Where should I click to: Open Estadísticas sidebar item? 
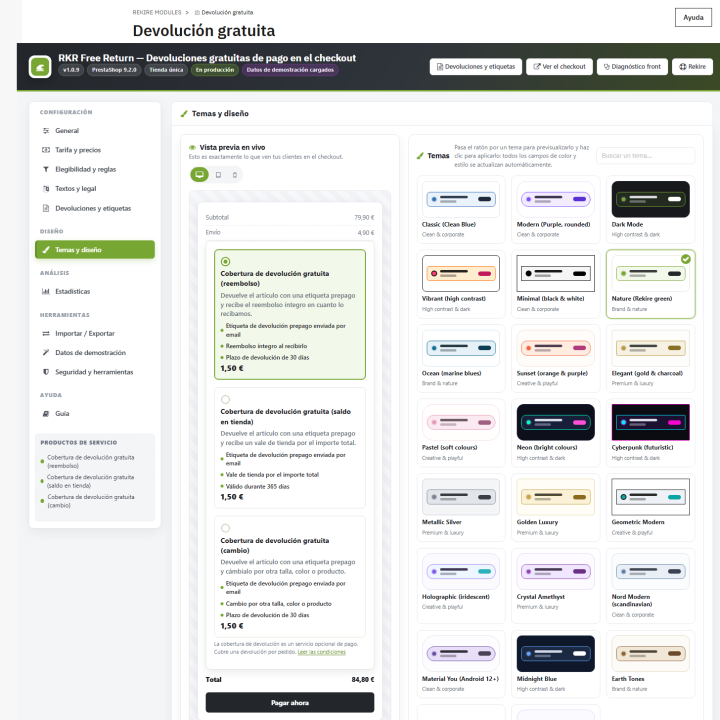tap(95, 292)
